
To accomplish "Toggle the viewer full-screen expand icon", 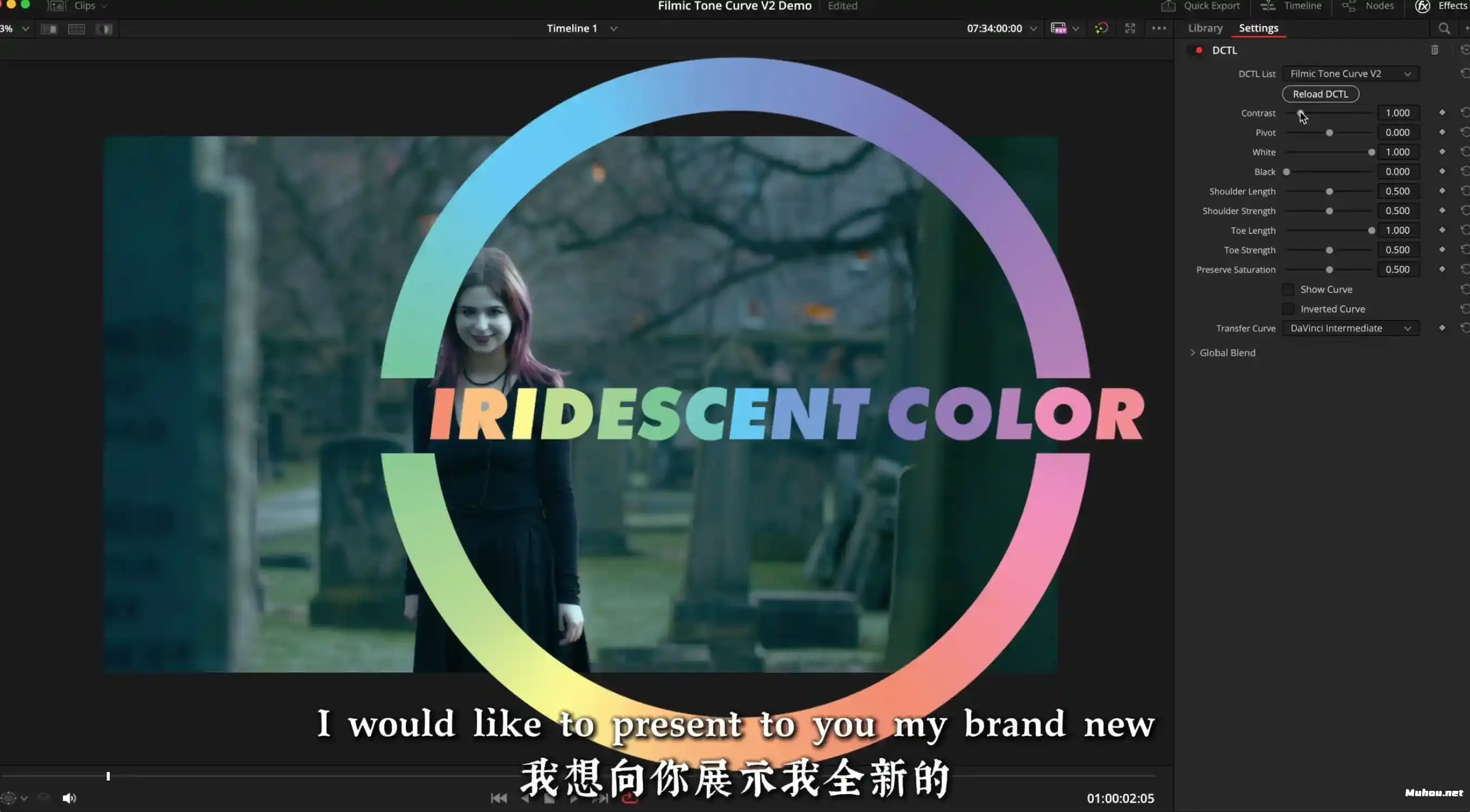I will 1130,29.
